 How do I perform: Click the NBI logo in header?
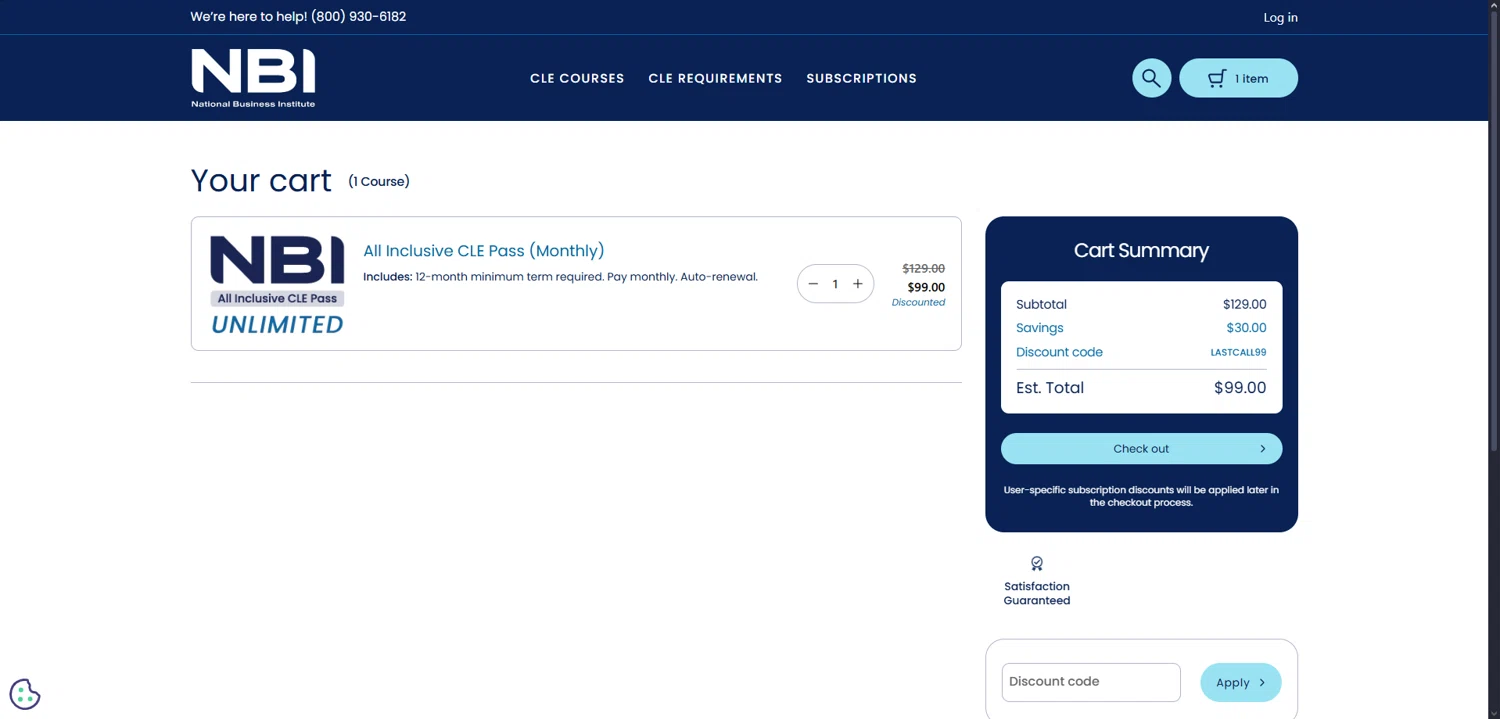point(253,78)
